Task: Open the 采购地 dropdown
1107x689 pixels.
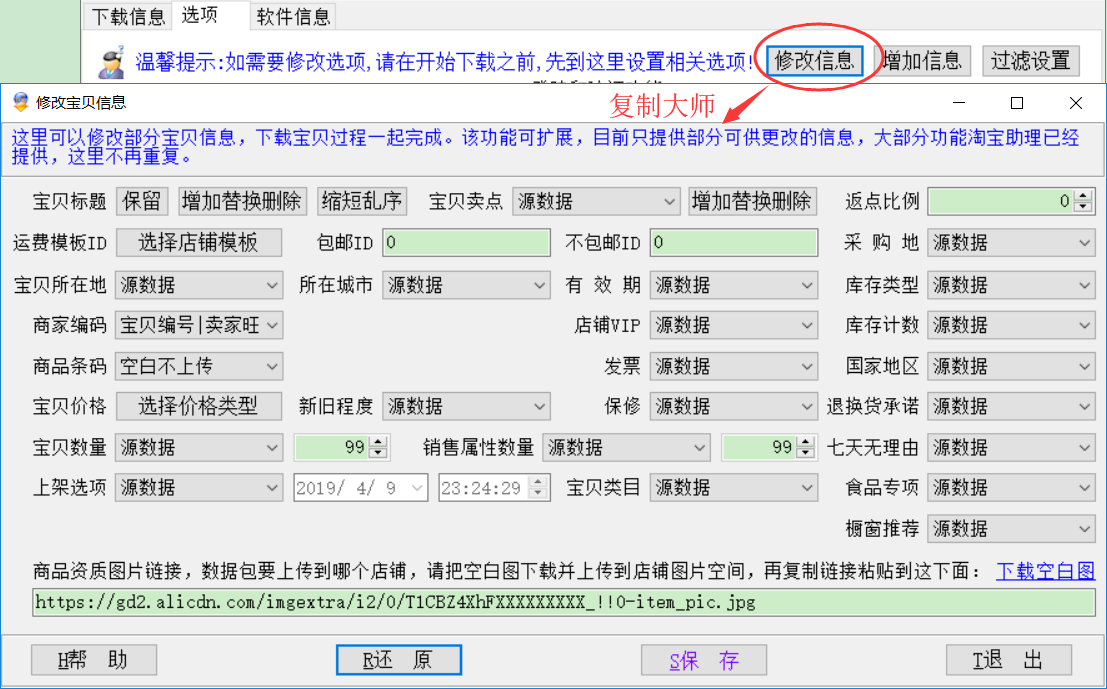Action: click(x=1085, y=243)
